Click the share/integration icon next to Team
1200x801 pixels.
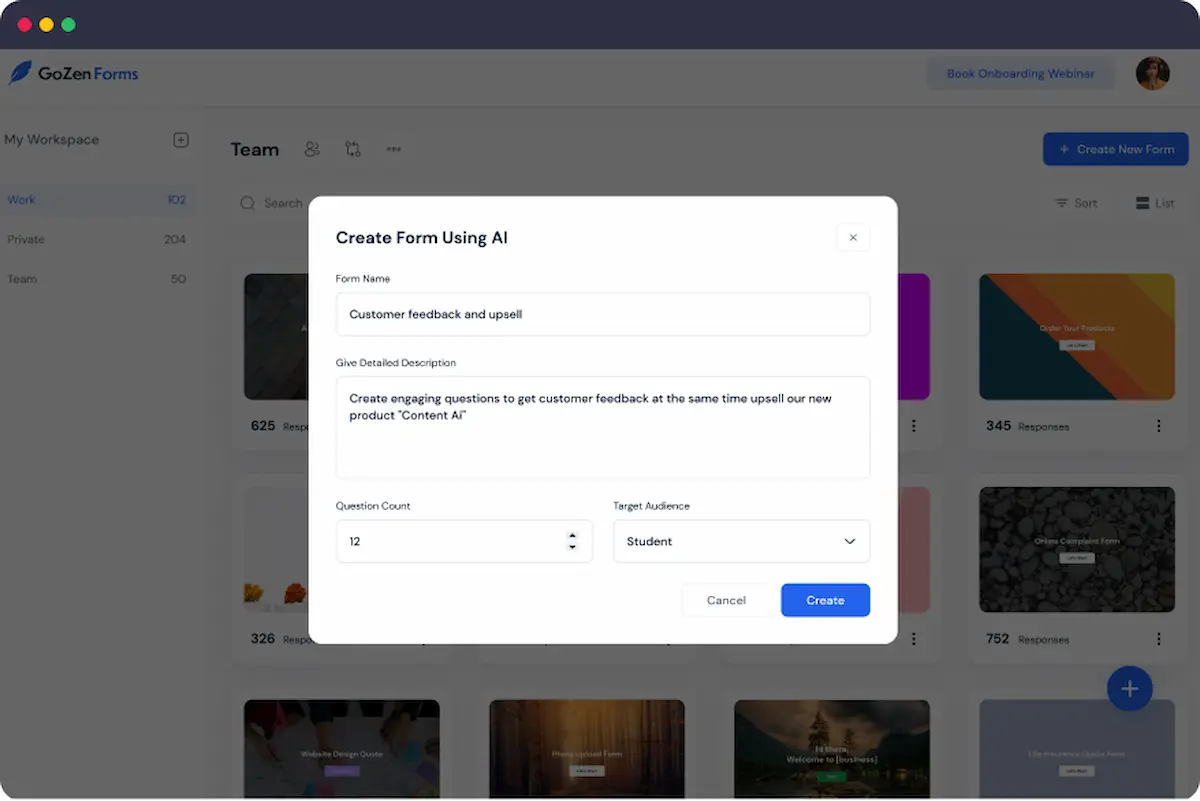(x=352, y=148)
